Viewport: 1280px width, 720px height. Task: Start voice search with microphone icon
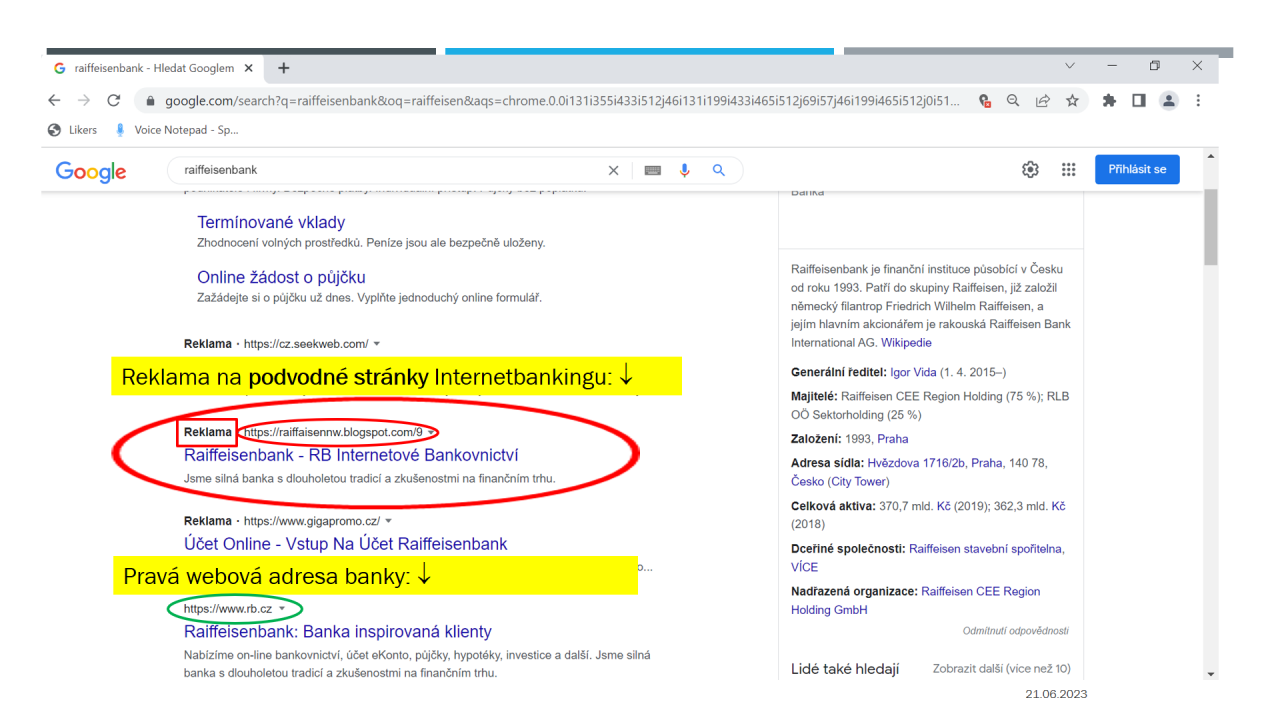click(685, 171)
